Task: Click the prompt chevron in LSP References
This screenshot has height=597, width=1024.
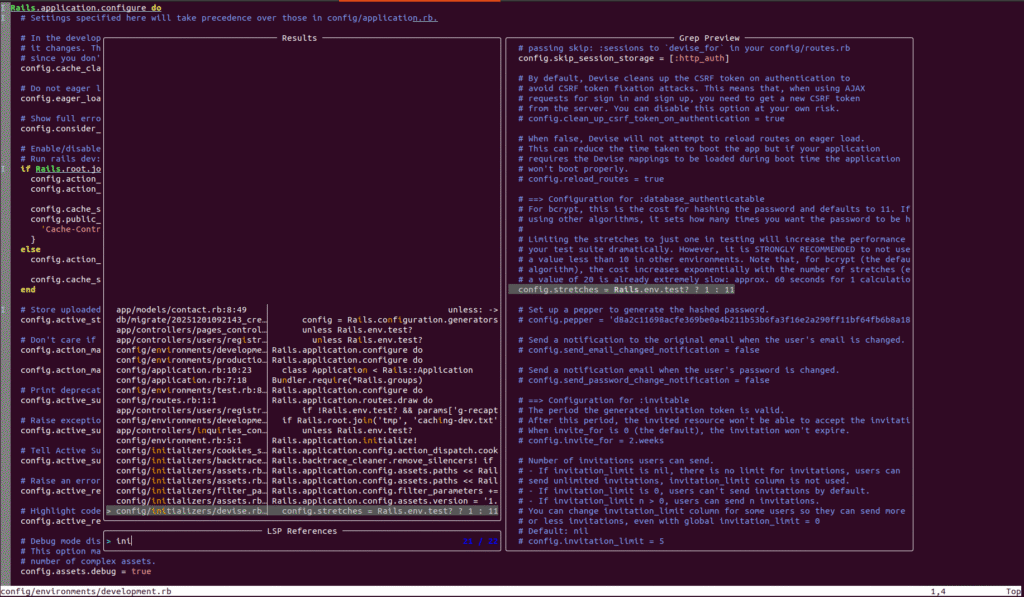Action: click(109, 541)
